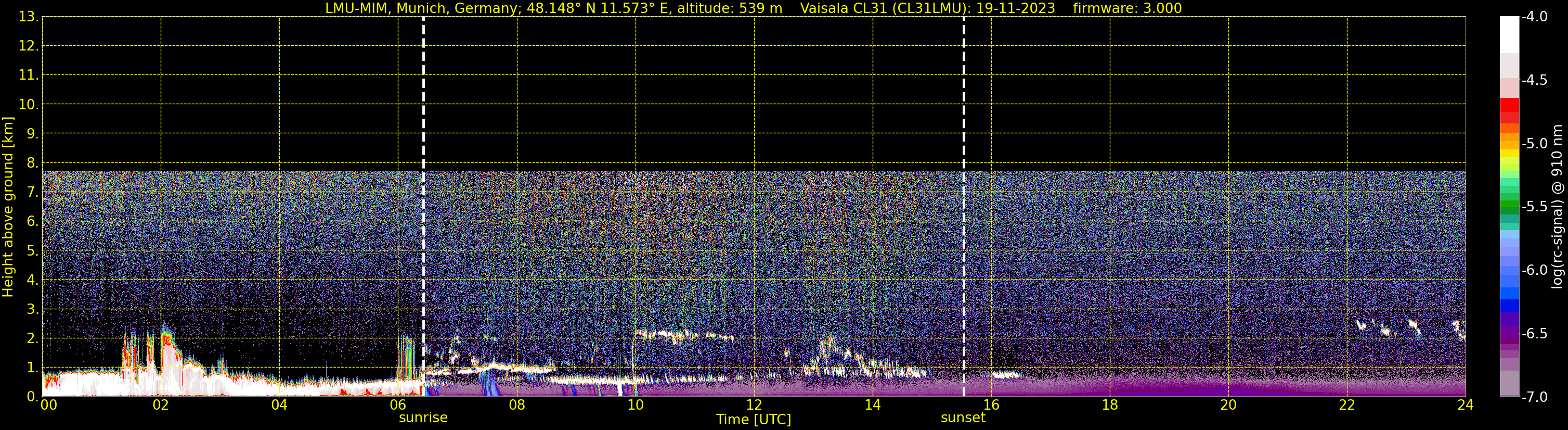Screen dimensions: 1568x430
Task: Click the '20' time axis tick label
Action: pyautogui.click(x=1228, y=405)
